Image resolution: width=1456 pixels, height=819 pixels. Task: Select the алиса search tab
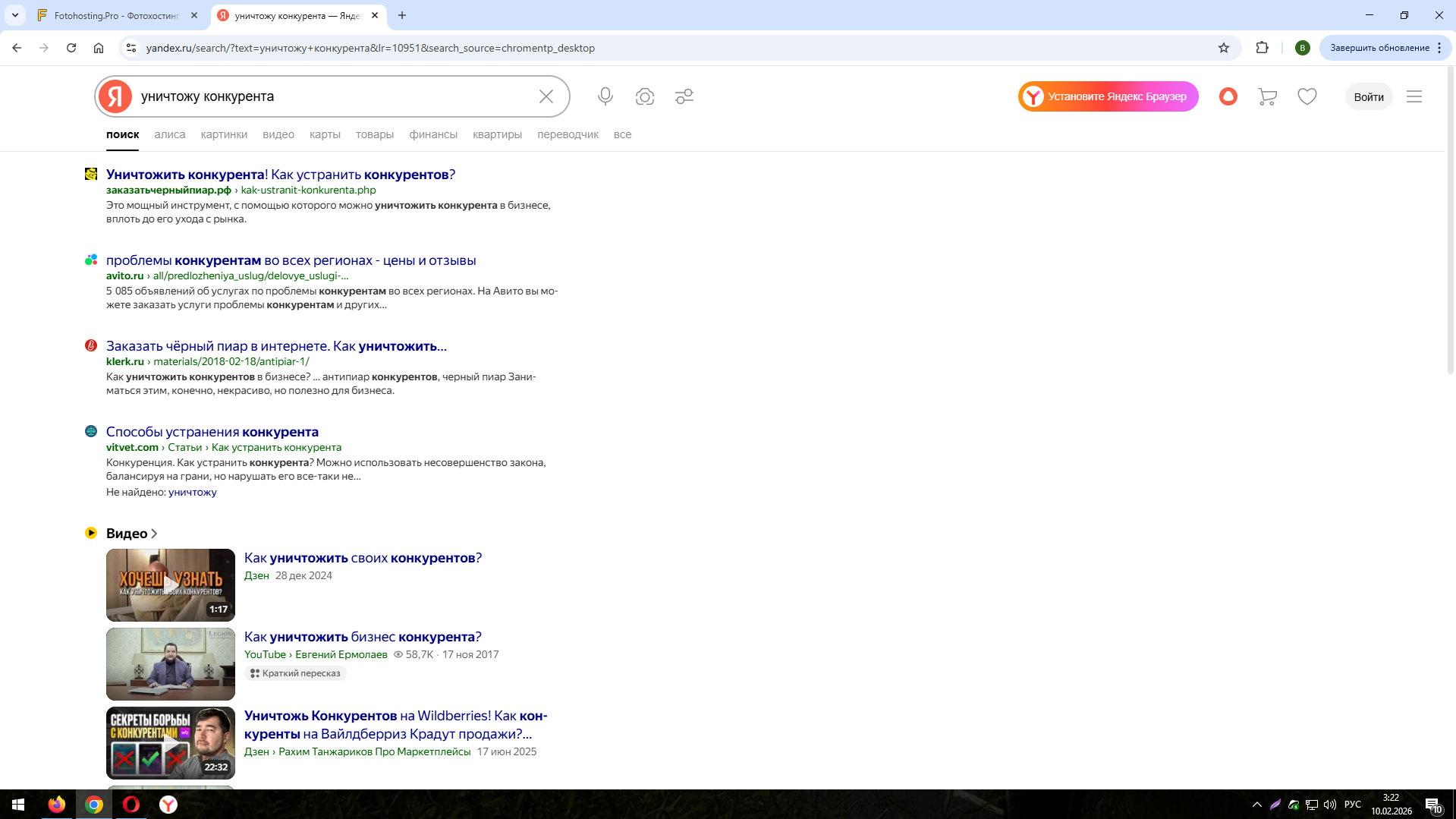[x=170, y=134]
